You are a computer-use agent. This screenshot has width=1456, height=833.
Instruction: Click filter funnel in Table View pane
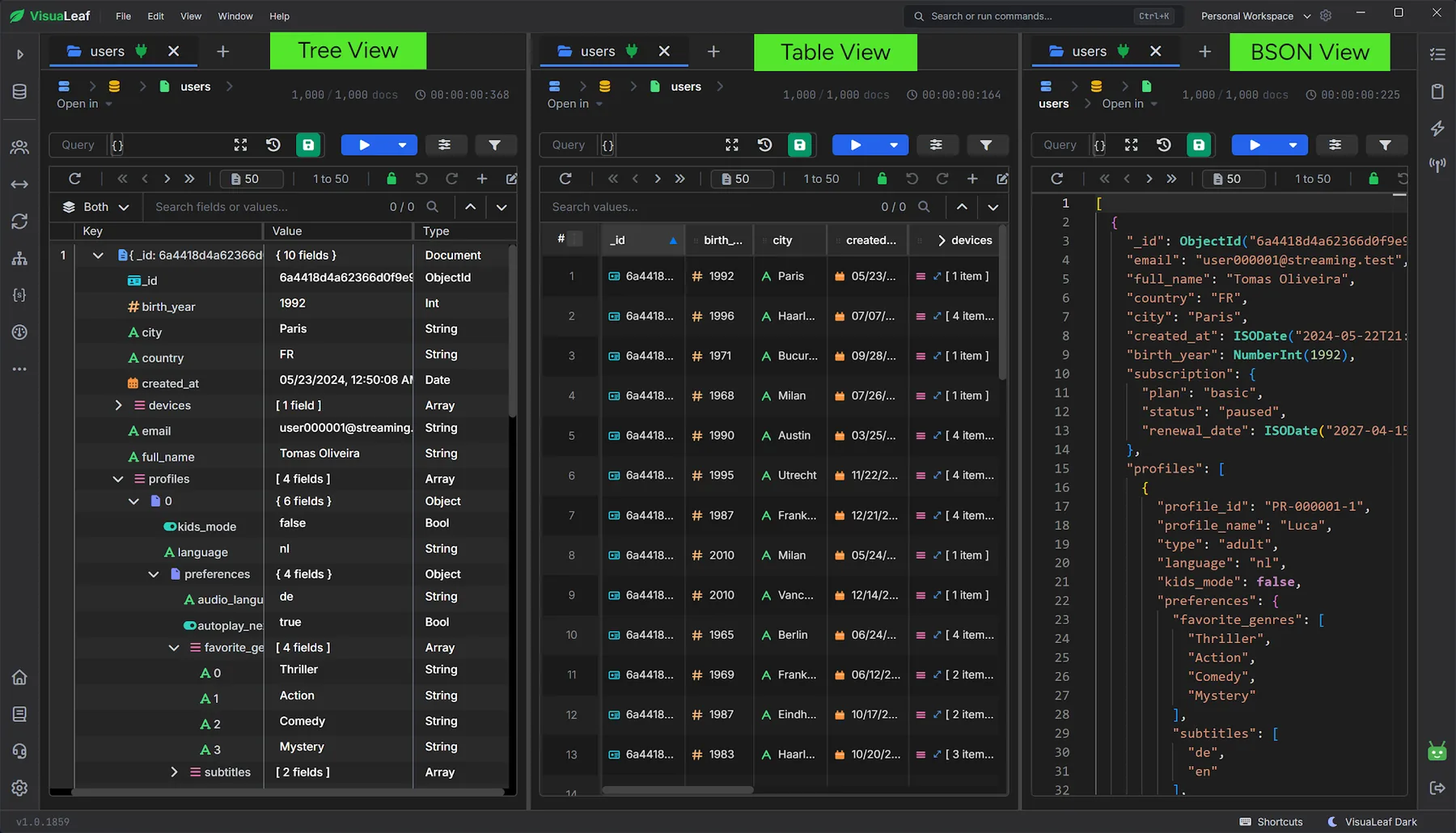pyautogui.click(x=986, y=145)
